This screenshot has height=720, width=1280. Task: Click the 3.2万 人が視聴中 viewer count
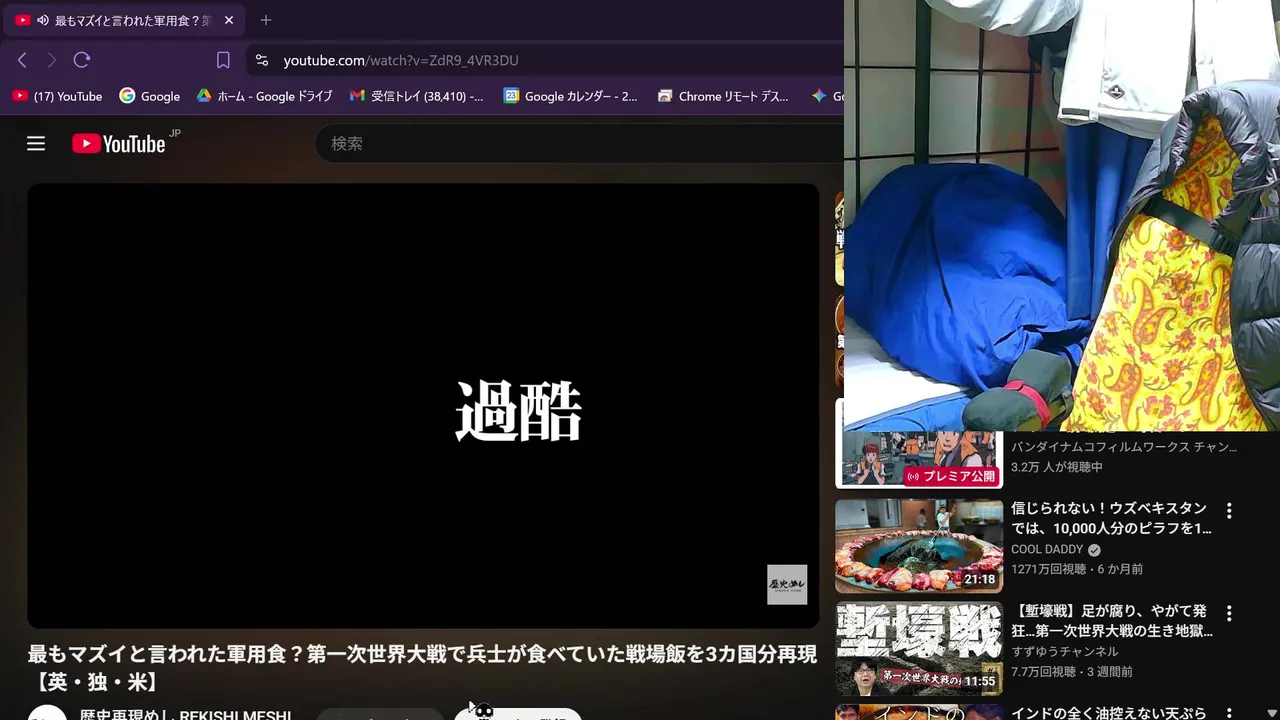[x=1056, y=467]
